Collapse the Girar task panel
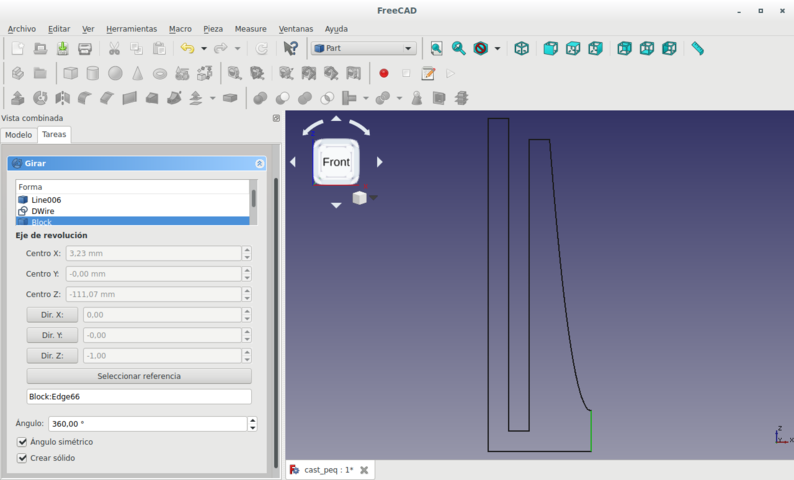The height and width of the screenshot is (480, 794). click(x=259, y=163)
